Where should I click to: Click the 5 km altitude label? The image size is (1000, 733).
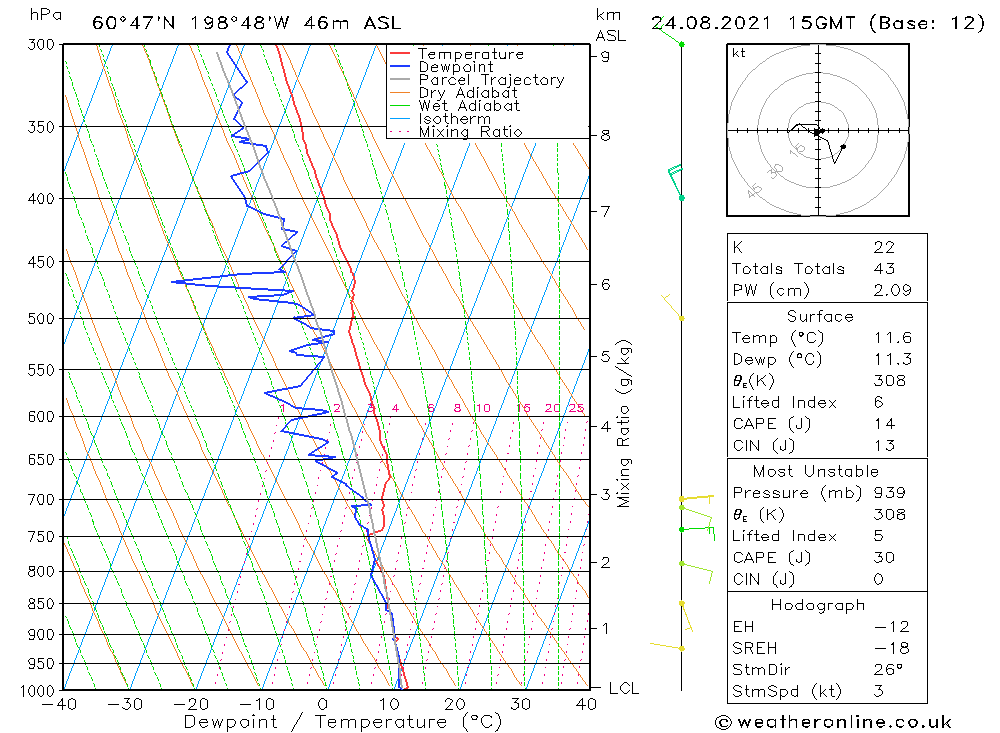pyautogui.click(x=605, y=357)
